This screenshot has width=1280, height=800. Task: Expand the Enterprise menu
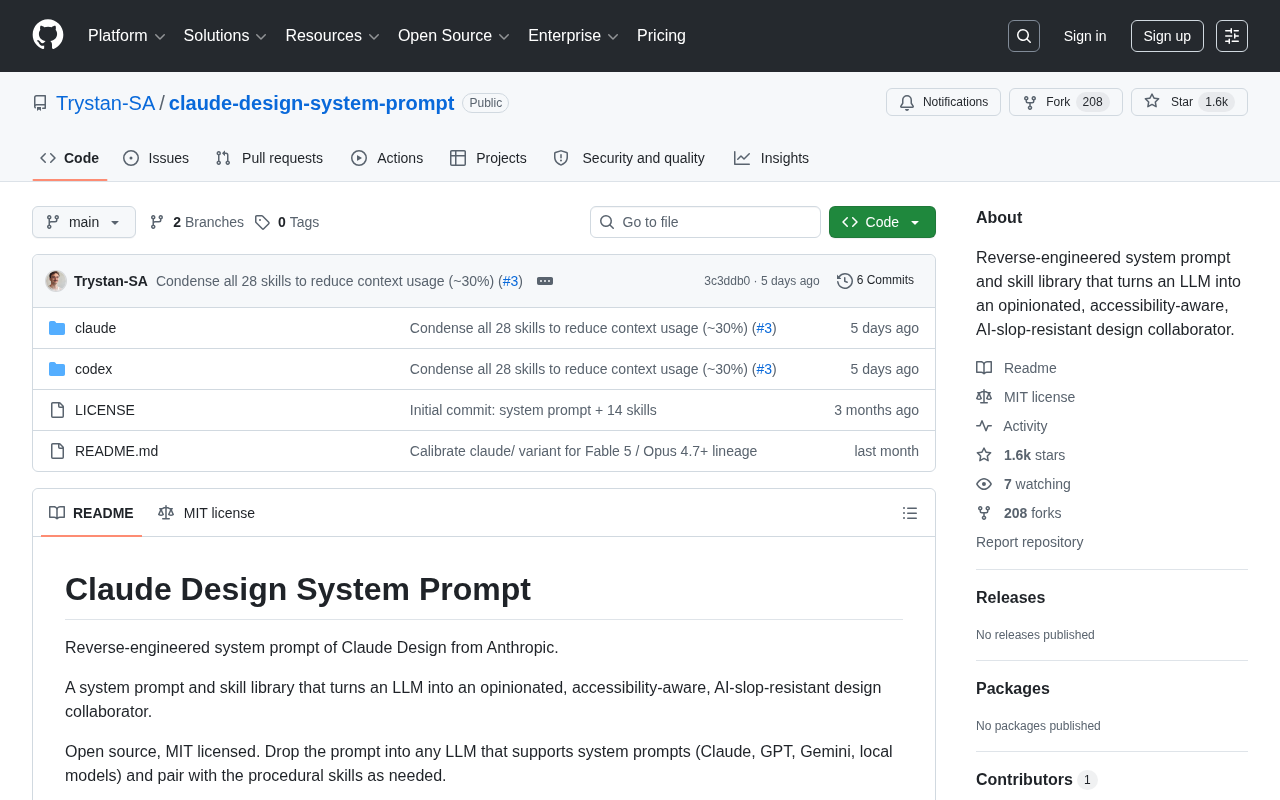573,36
